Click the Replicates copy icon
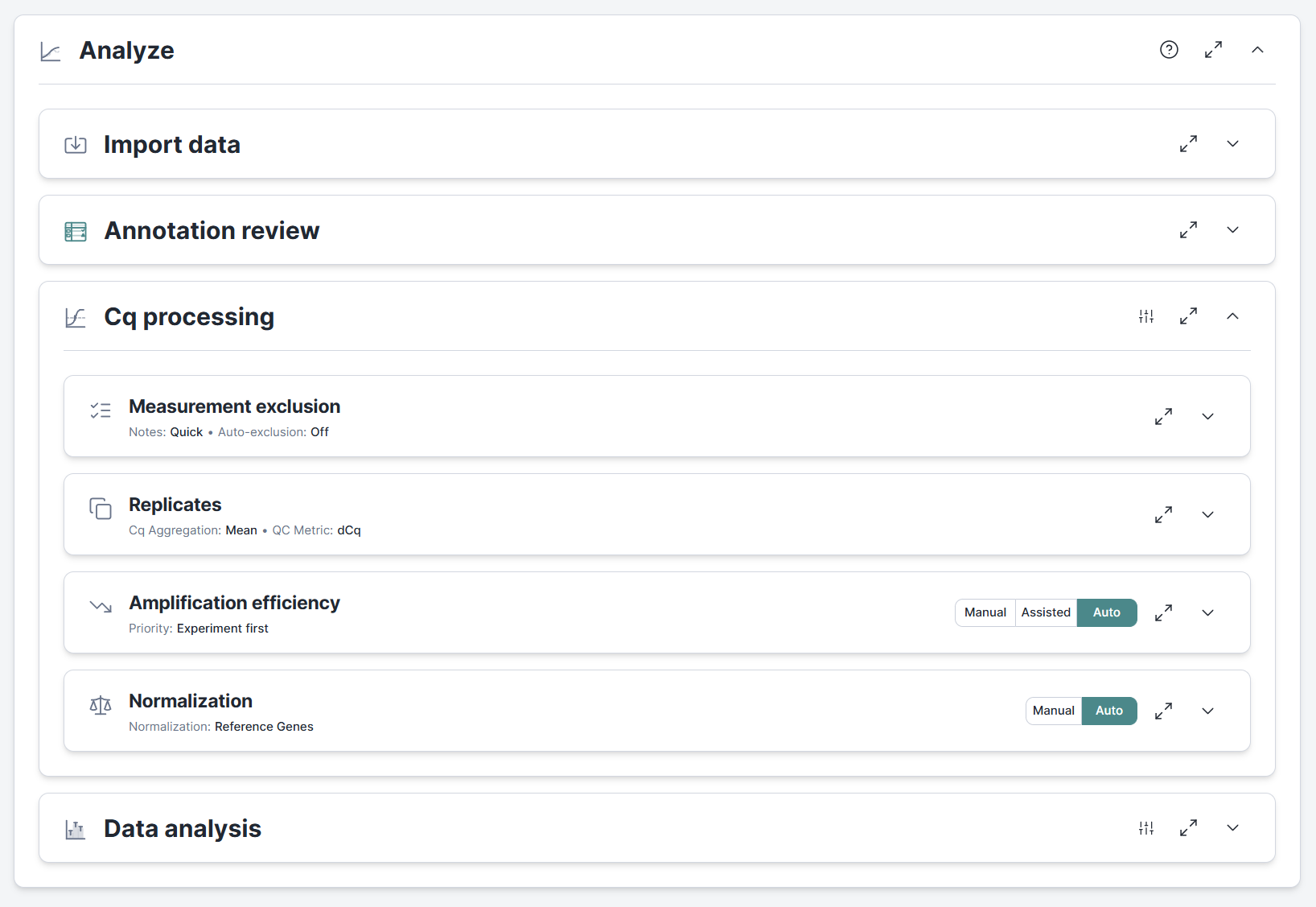Screen dimensions: 1316x907 (101, 509)
